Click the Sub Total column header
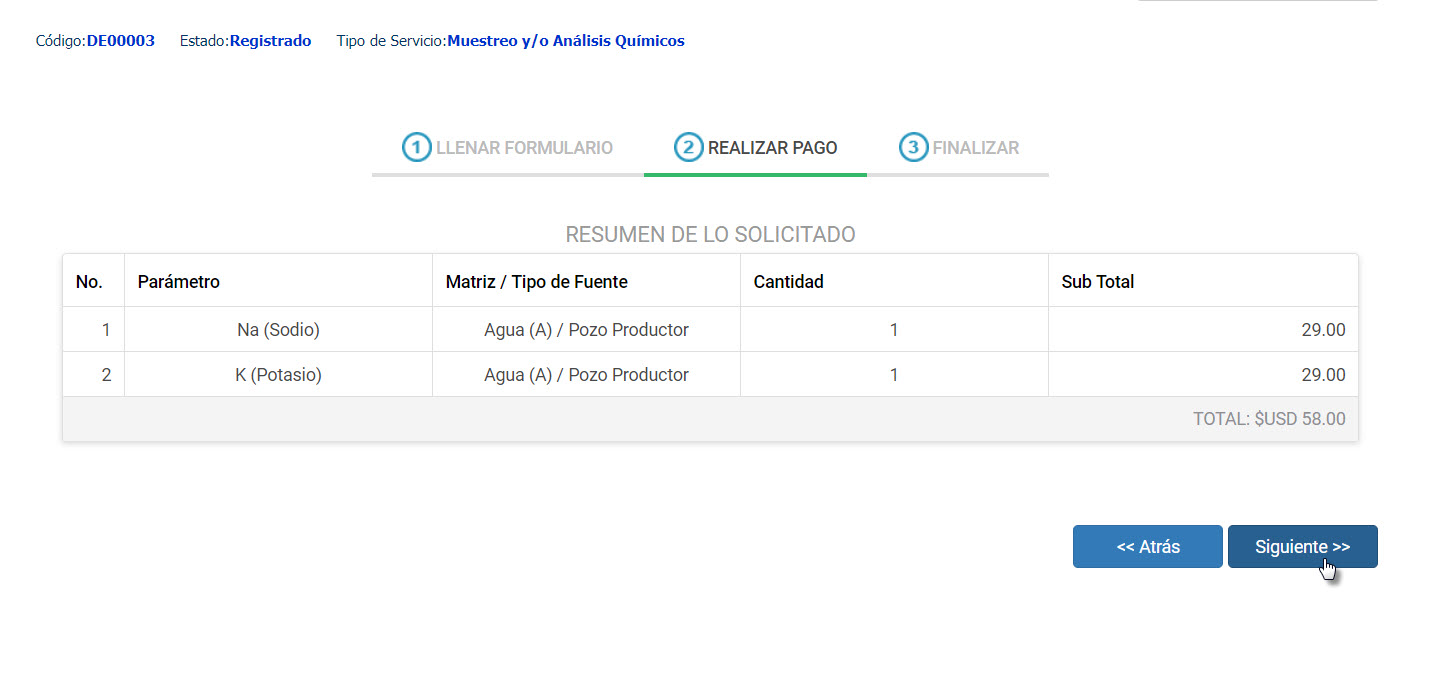The height and width of the screenshot is (675, 1434). tap(1203, 282)
